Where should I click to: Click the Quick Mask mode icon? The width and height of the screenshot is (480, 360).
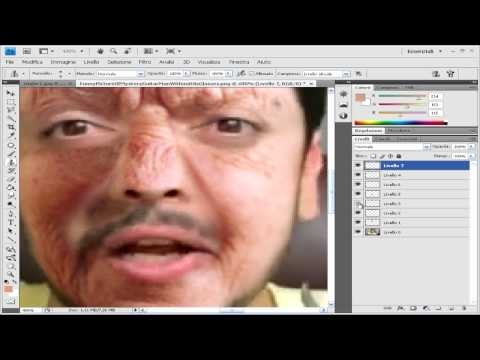[11, 301]
